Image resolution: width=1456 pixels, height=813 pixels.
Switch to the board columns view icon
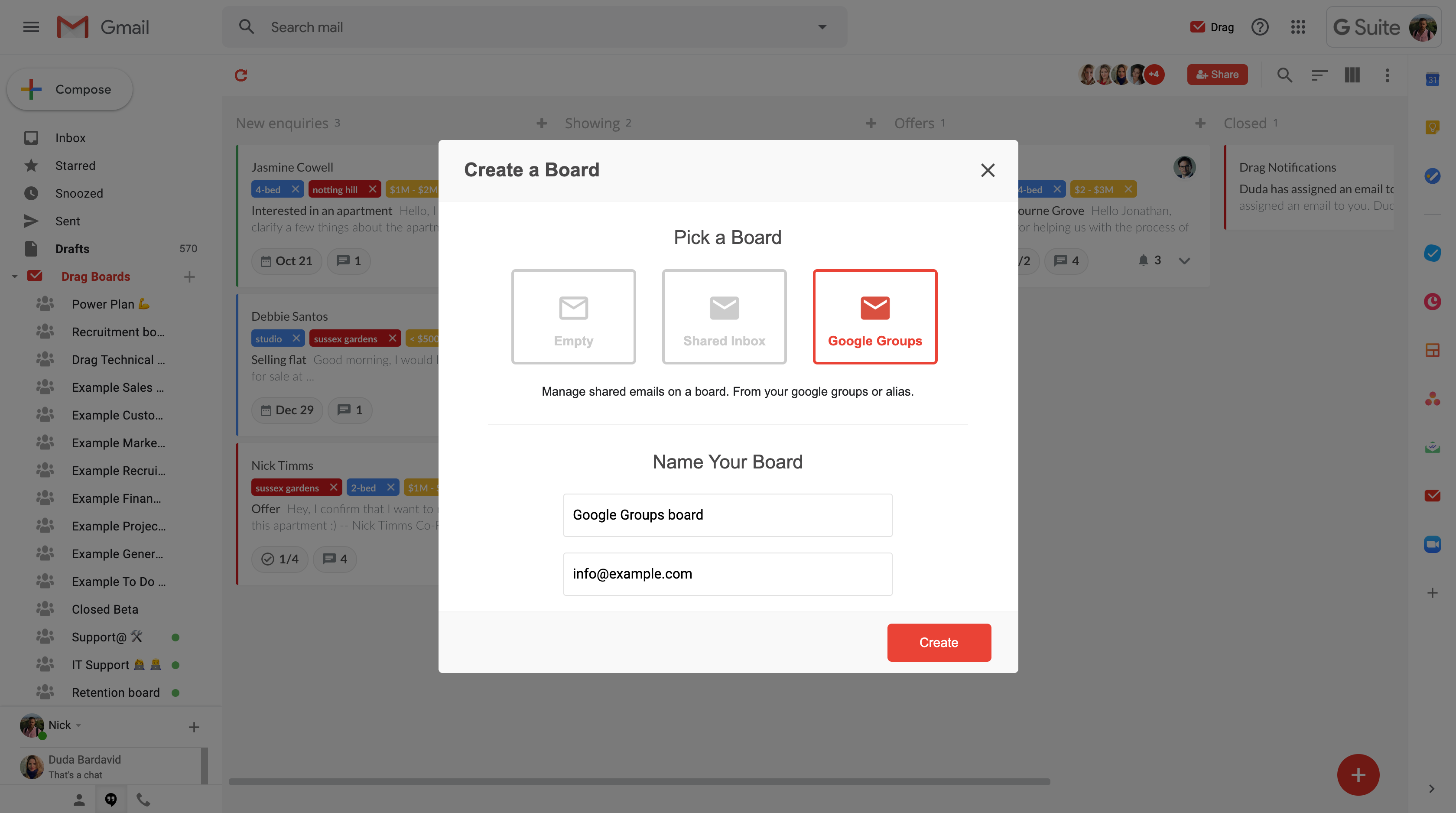1352,75
